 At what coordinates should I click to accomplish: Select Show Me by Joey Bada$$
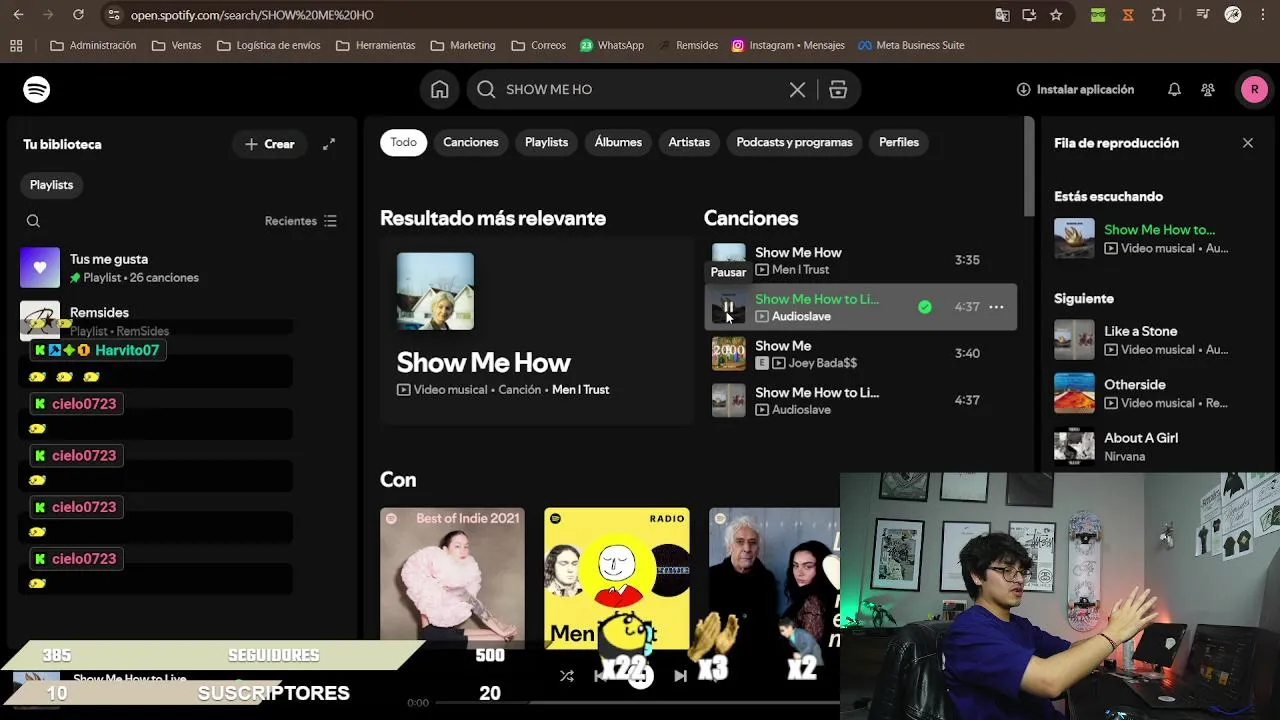click(x=860, y=353)
